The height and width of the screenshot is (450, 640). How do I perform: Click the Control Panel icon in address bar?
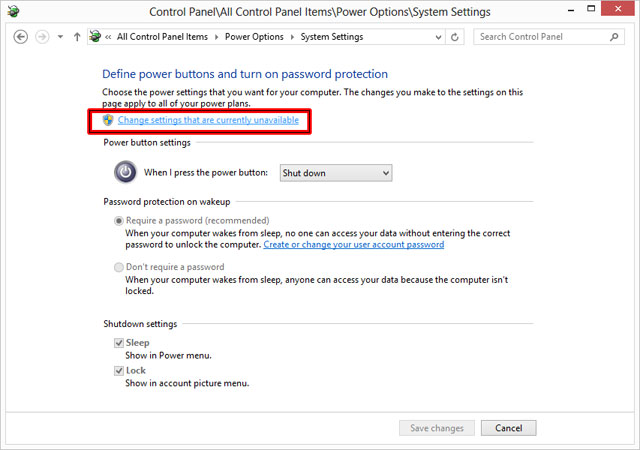coord(96,37)
